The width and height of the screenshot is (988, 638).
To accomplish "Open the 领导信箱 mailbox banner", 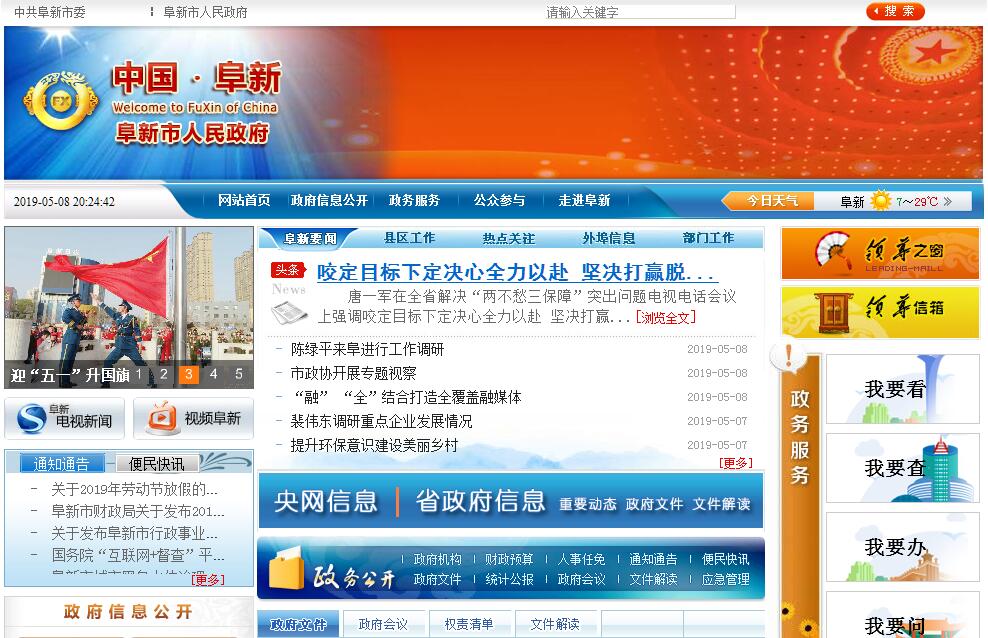I will click(880, 312).
